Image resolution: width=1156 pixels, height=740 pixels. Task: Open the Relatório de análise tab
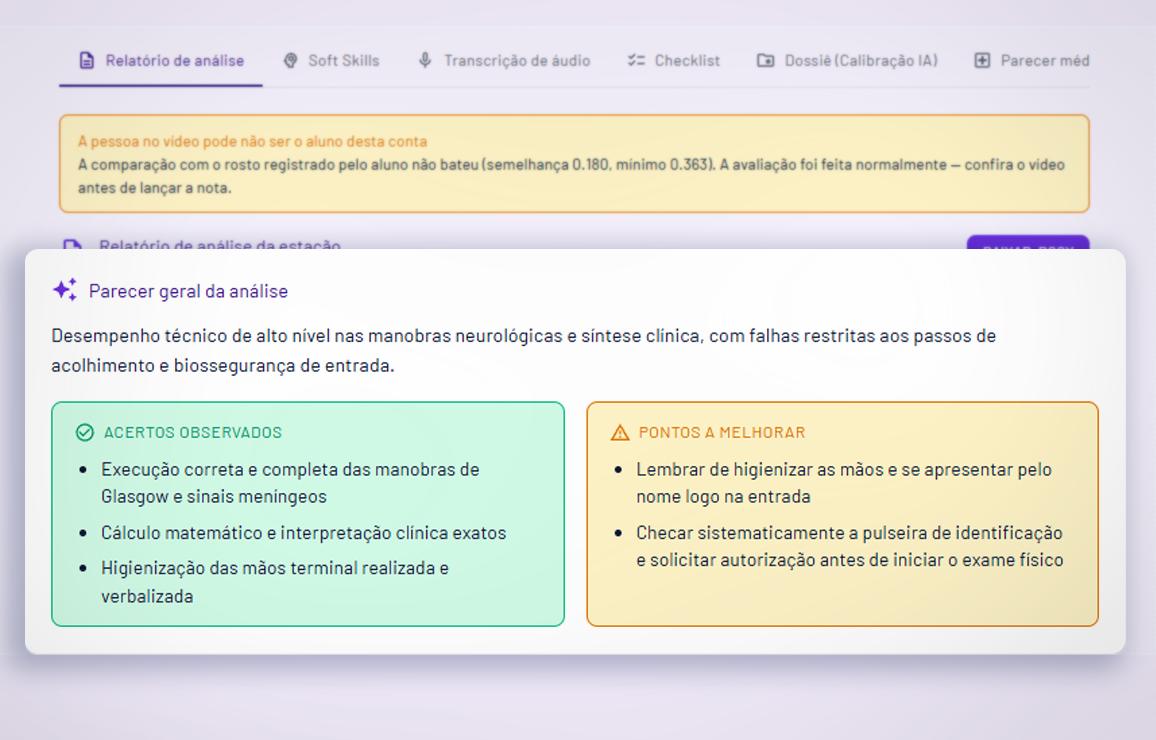click(161, 60)
